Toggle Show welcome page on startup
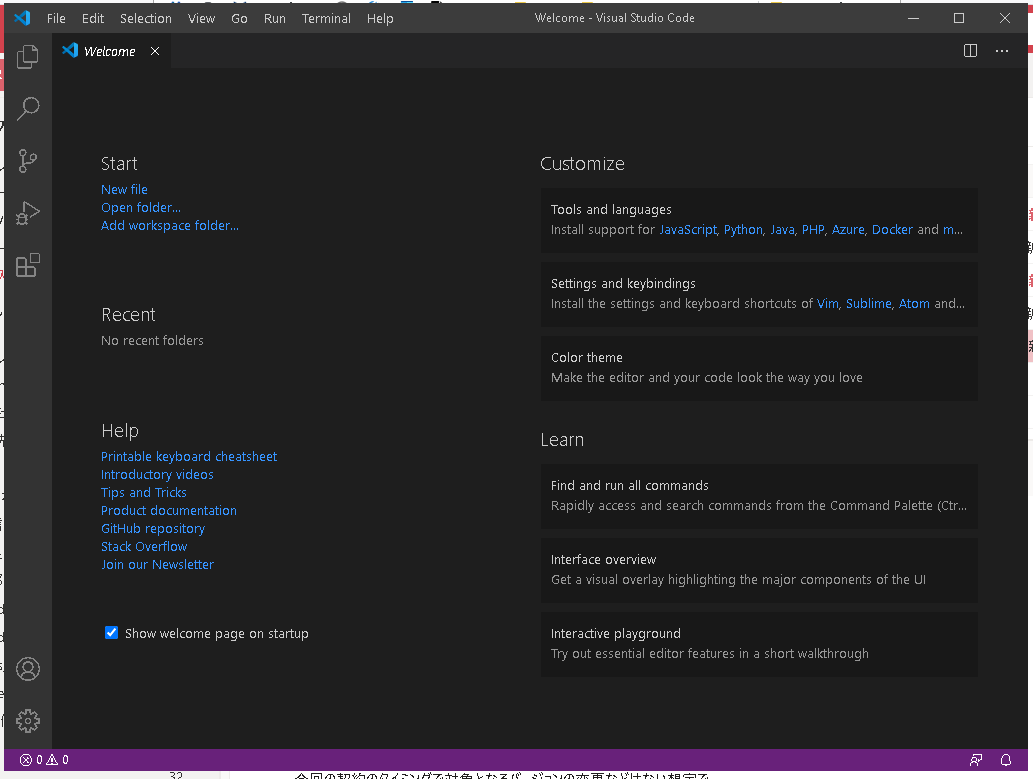The height and width of the screenshot is (779, 1033). click(111, 633)
